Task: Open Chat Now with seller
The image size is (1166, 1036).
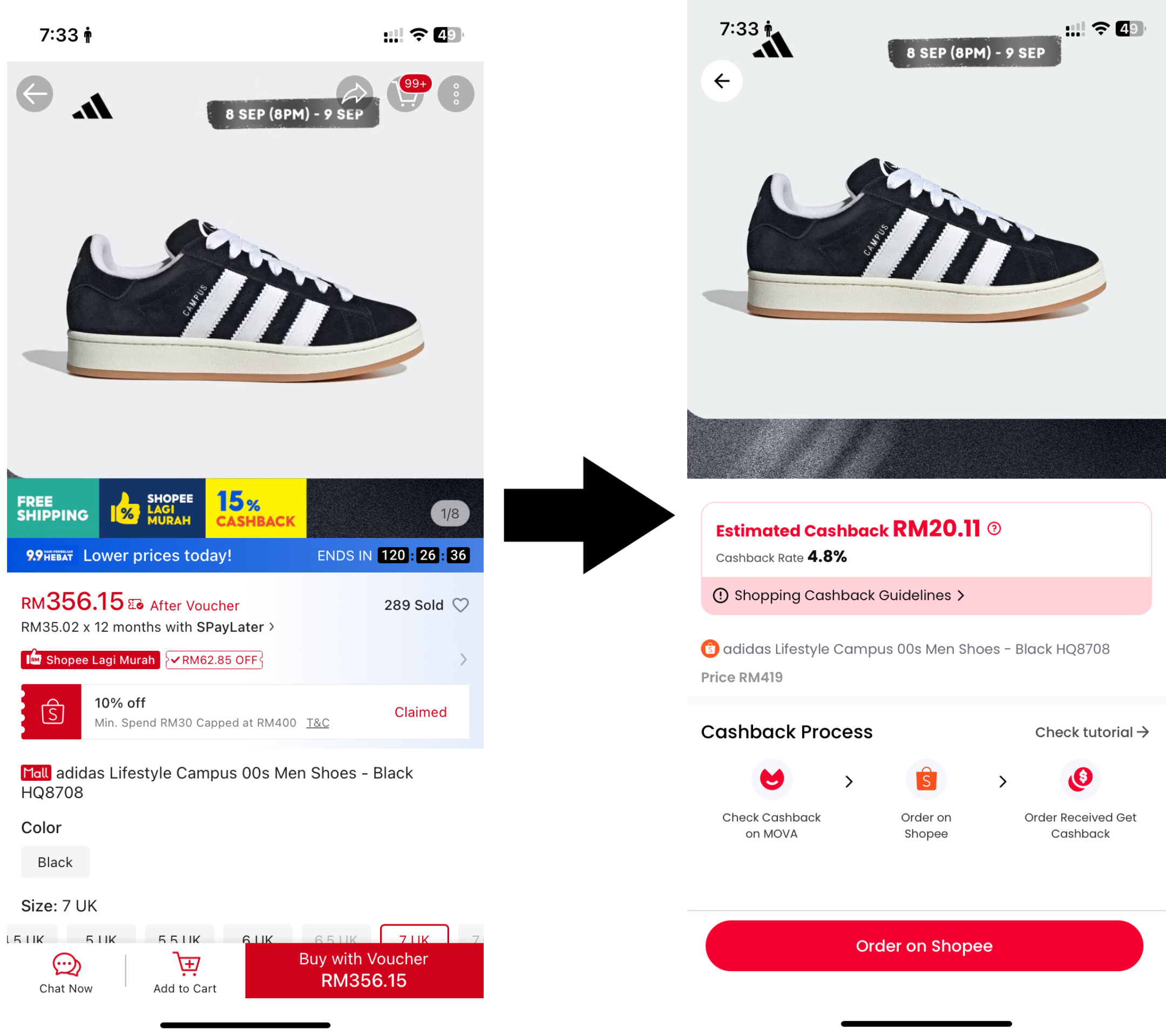Action: pyautogui.click(x=66, y=973)
